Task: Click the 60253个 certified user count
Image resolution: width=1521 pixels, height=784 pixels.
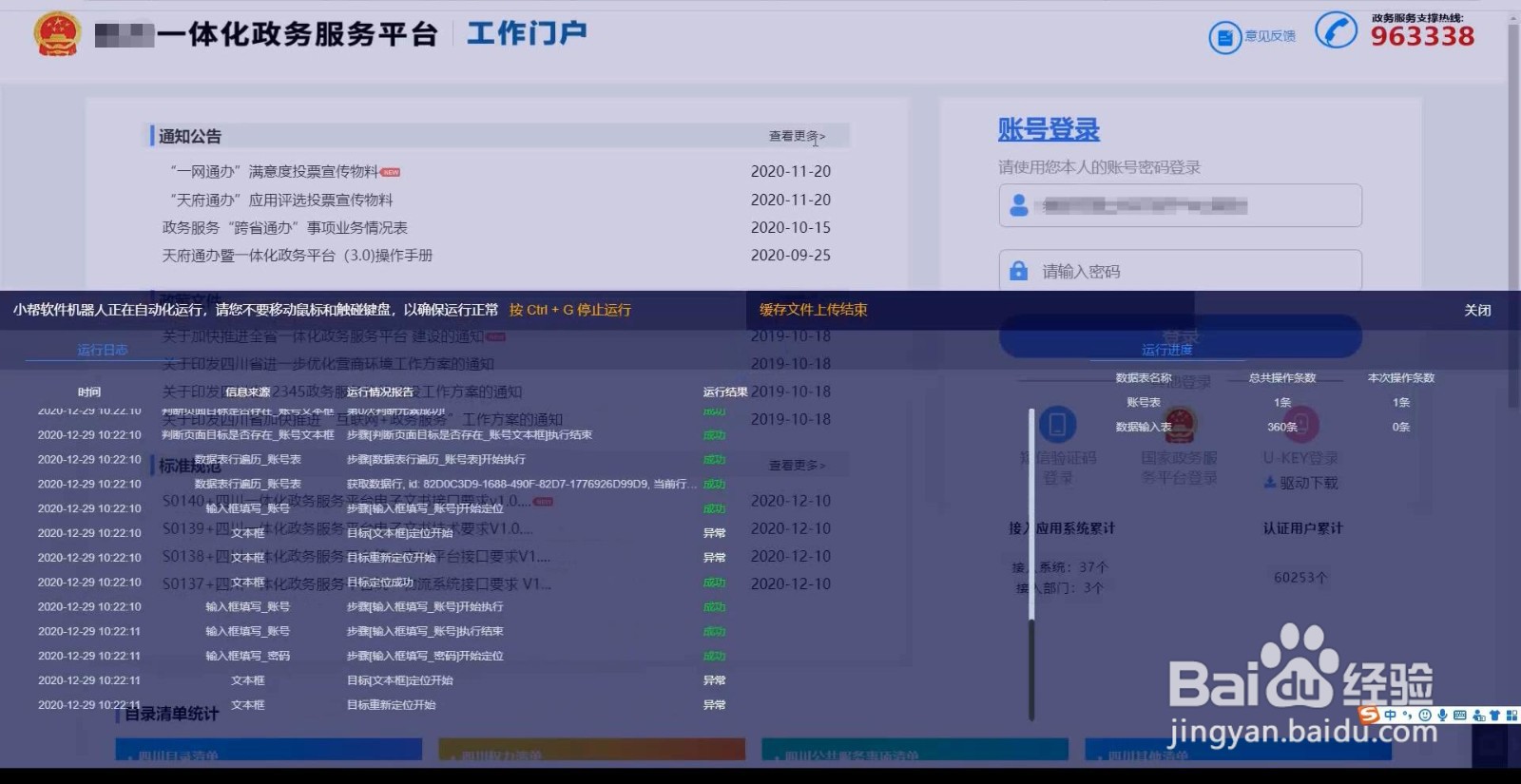Action: point(1301,578)
